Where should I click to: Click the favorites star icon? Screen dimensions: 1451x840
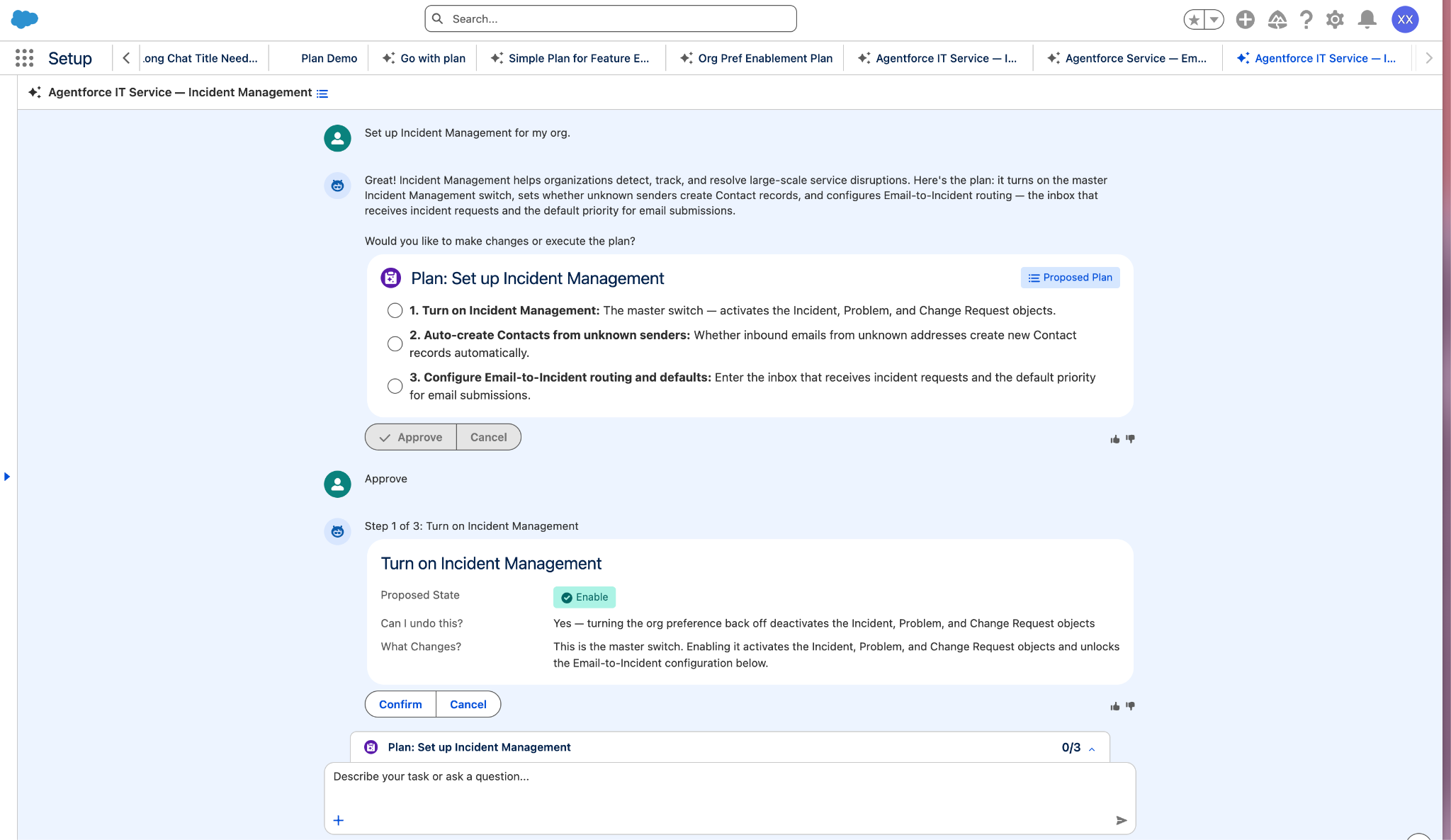(1195, 20)
